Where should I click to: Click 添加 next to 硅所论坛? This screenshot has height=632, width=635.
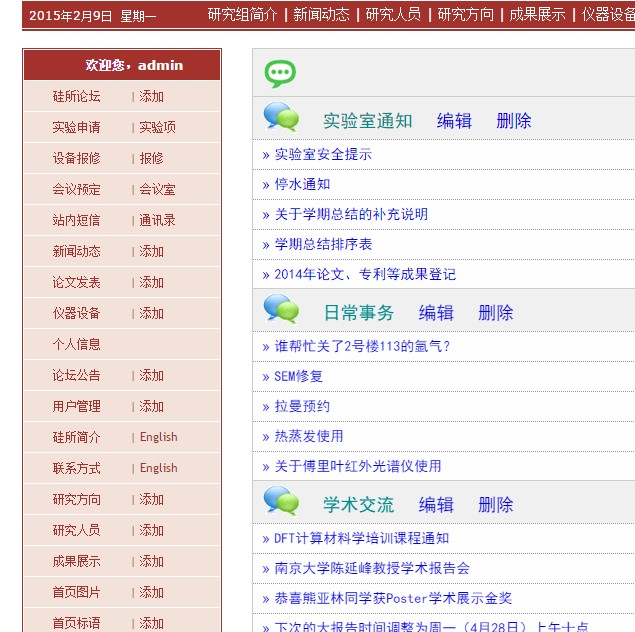click(x=151, y=96)
